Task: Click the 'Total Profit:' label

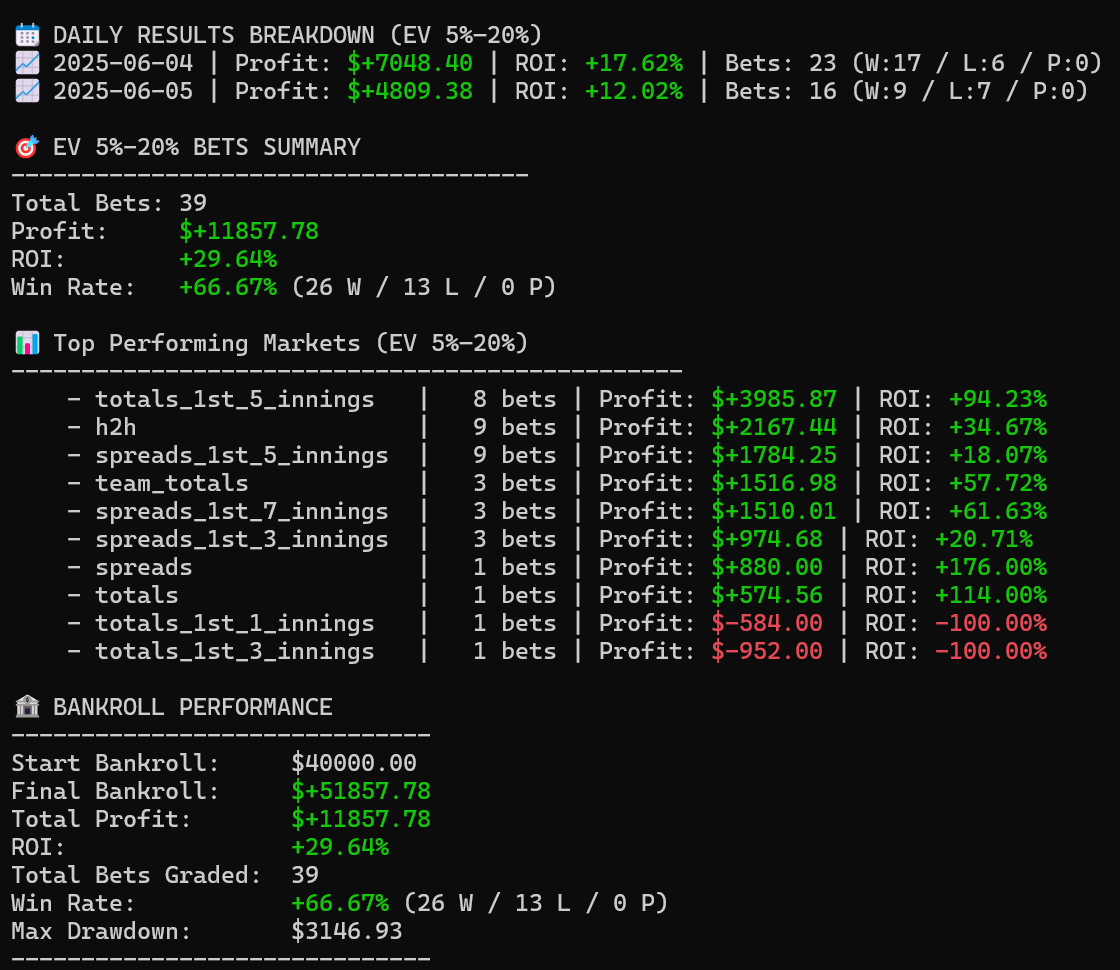Action: (x=102, y=819)
